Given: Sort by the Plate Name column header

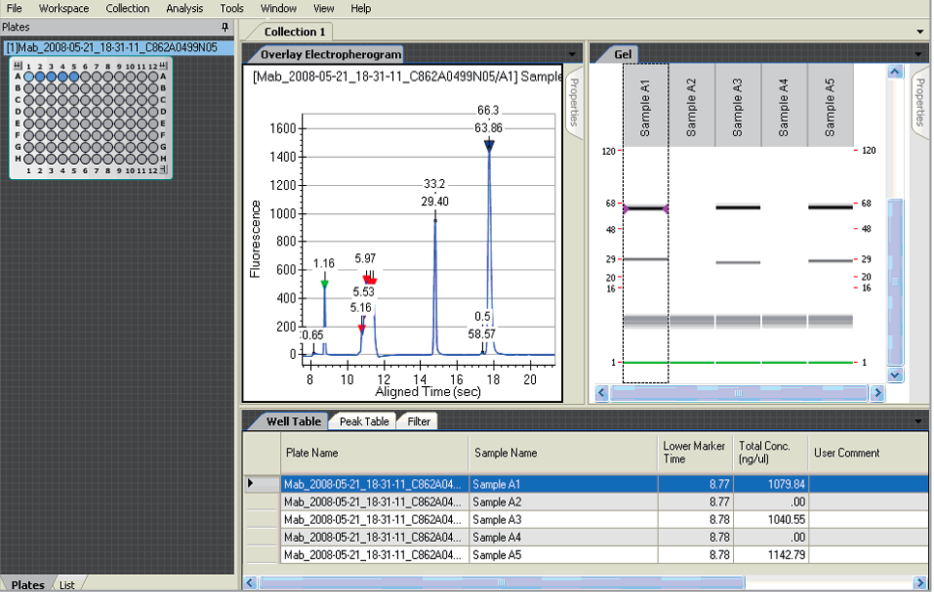Looking at the screenshot, I should (x=375, y=453).
